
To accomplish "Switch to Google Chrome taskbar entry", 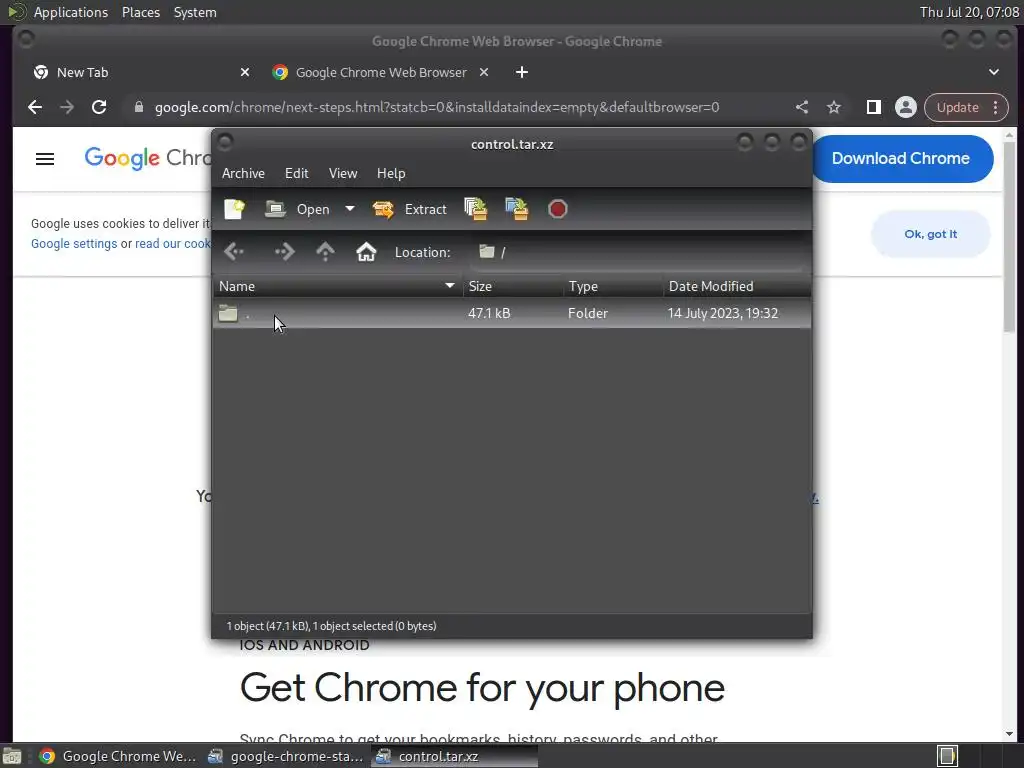I will pos(118,756).
